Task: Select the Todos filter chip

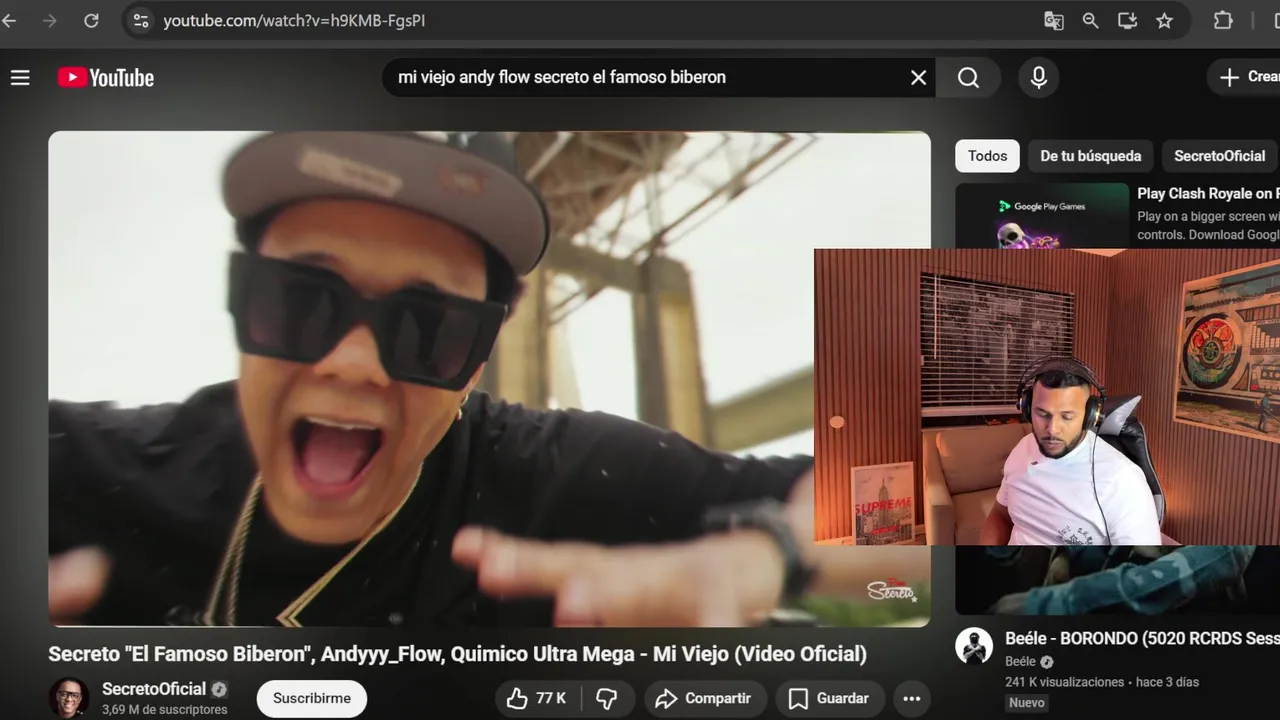Action: (x=987, y=156)
